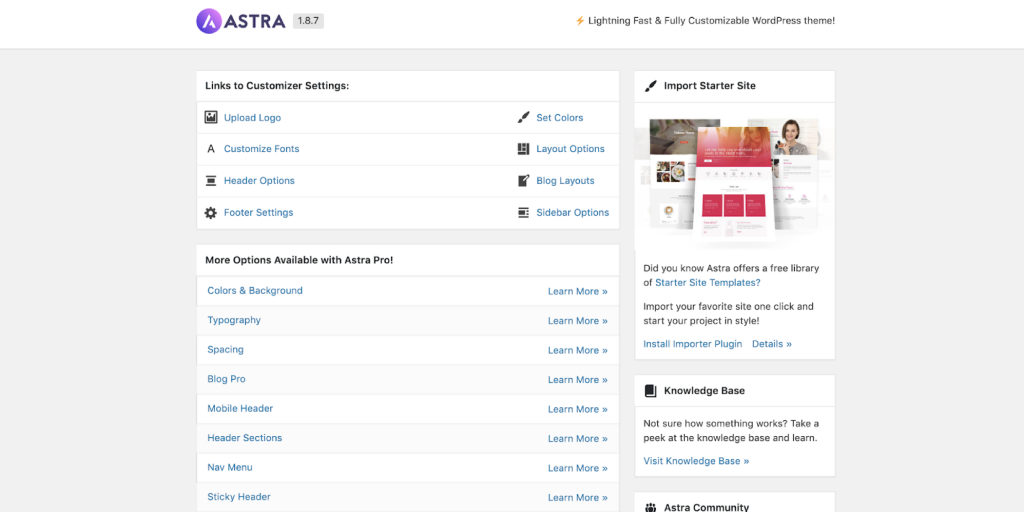Open the Sticky Header link
1024x512 pixels.
tap(238, 497)
